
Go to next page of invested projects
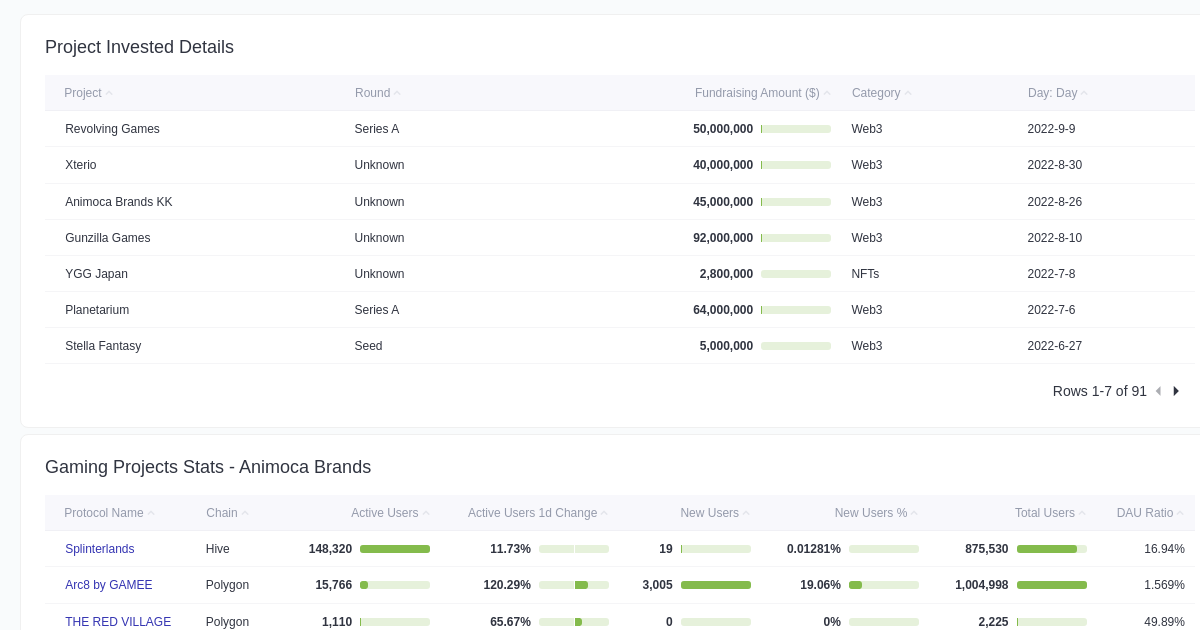(x=1176, y=391)
